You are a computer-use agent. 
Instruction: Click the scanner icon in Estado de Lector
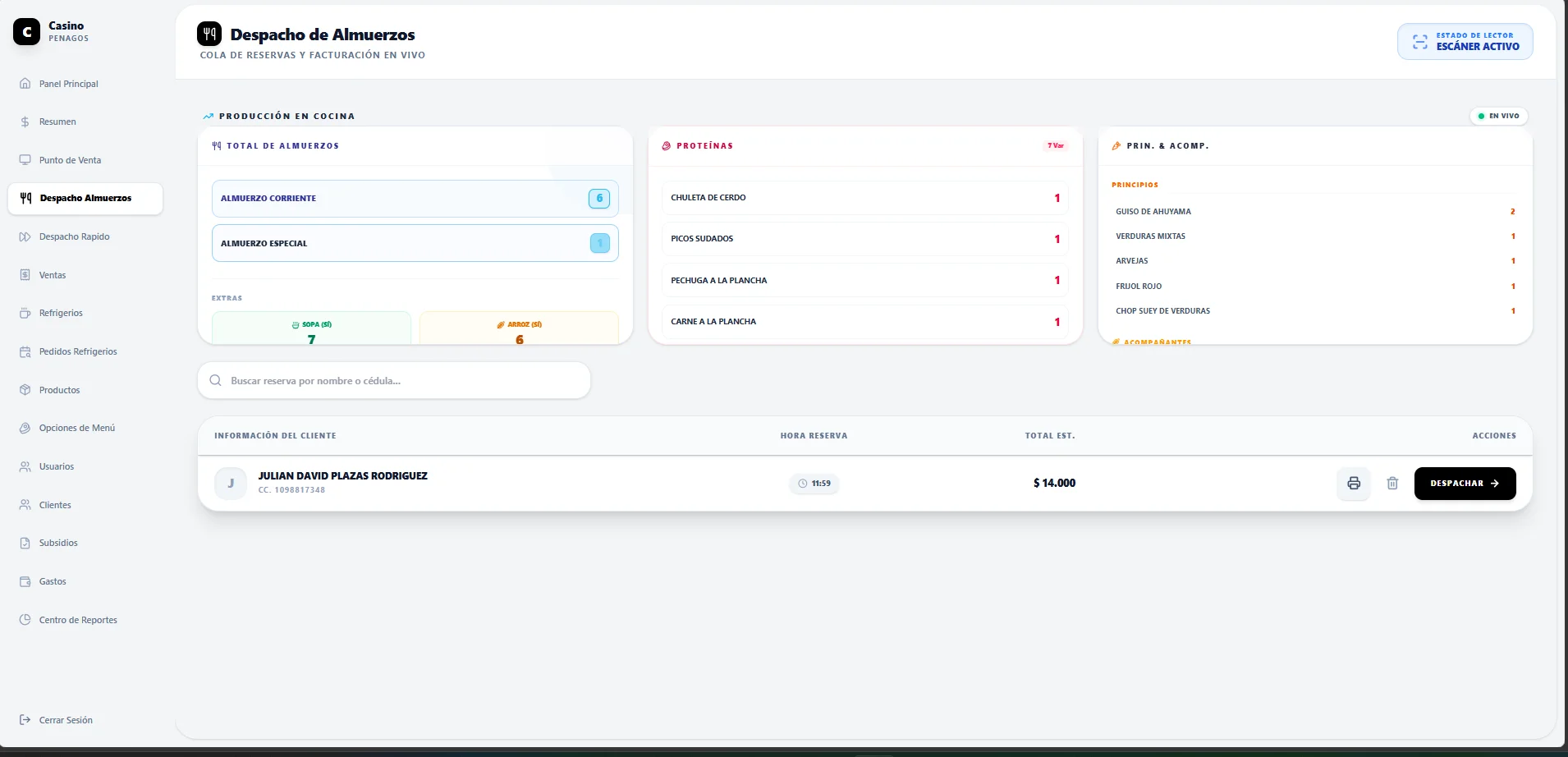(x=1420, y=42)
